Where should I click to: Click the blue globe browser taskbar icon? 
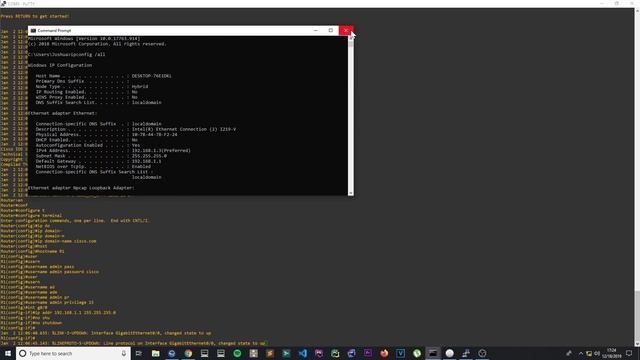point(172,353)
